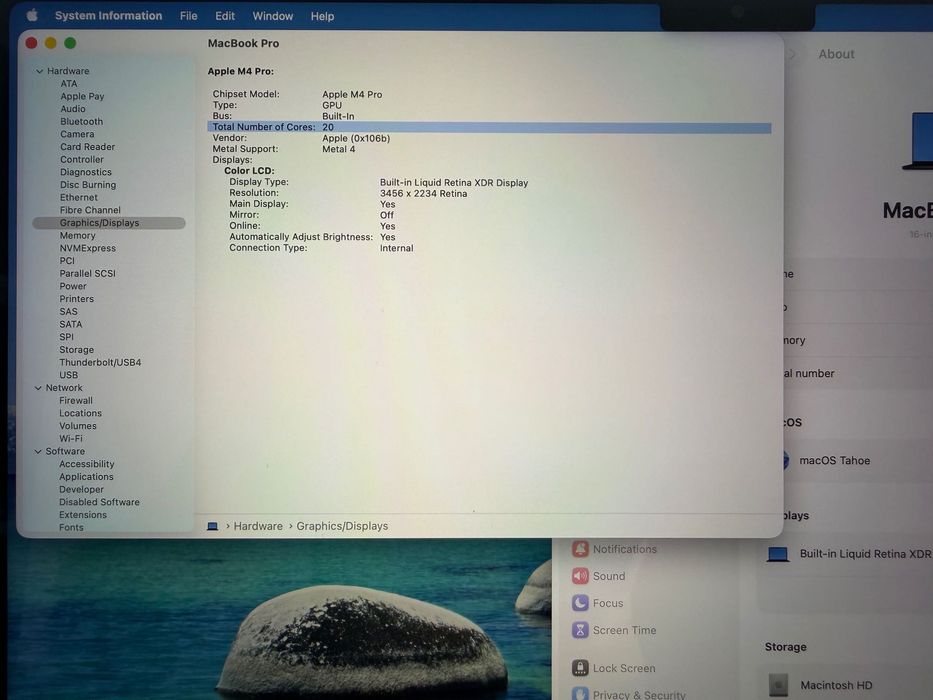This screenshot has width=933, height=700.
Task: Select Bluetooth in the sidebar
Action: click(x=82, y=121)
